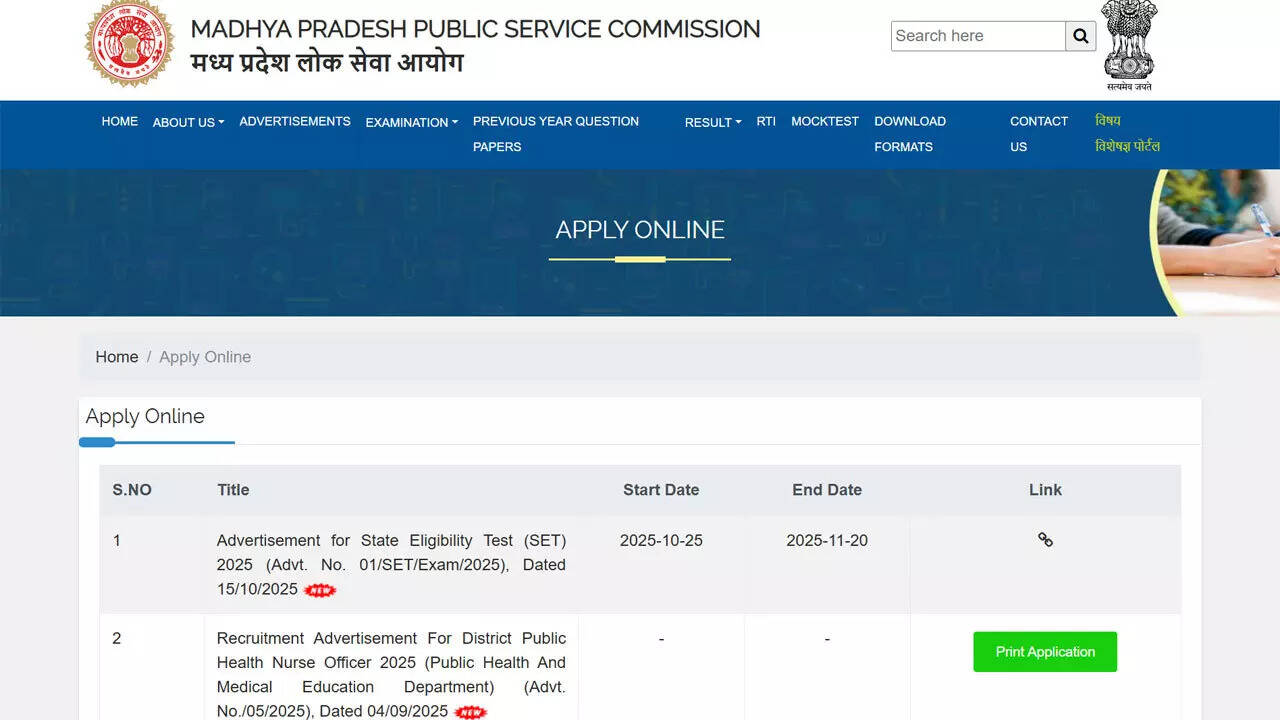
Task: Click the Print Application button
Action: (x=1045, y=651)
